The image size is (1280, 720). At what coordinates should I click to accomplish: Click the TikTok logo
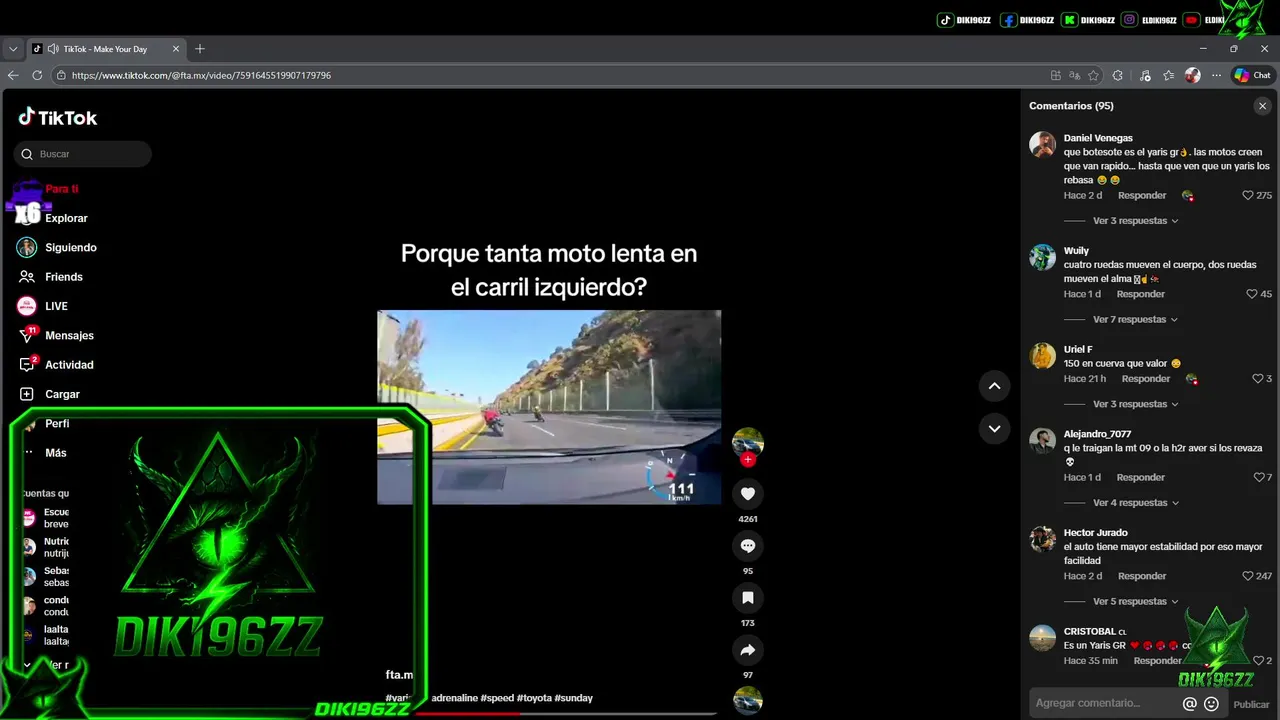point(57,117)
